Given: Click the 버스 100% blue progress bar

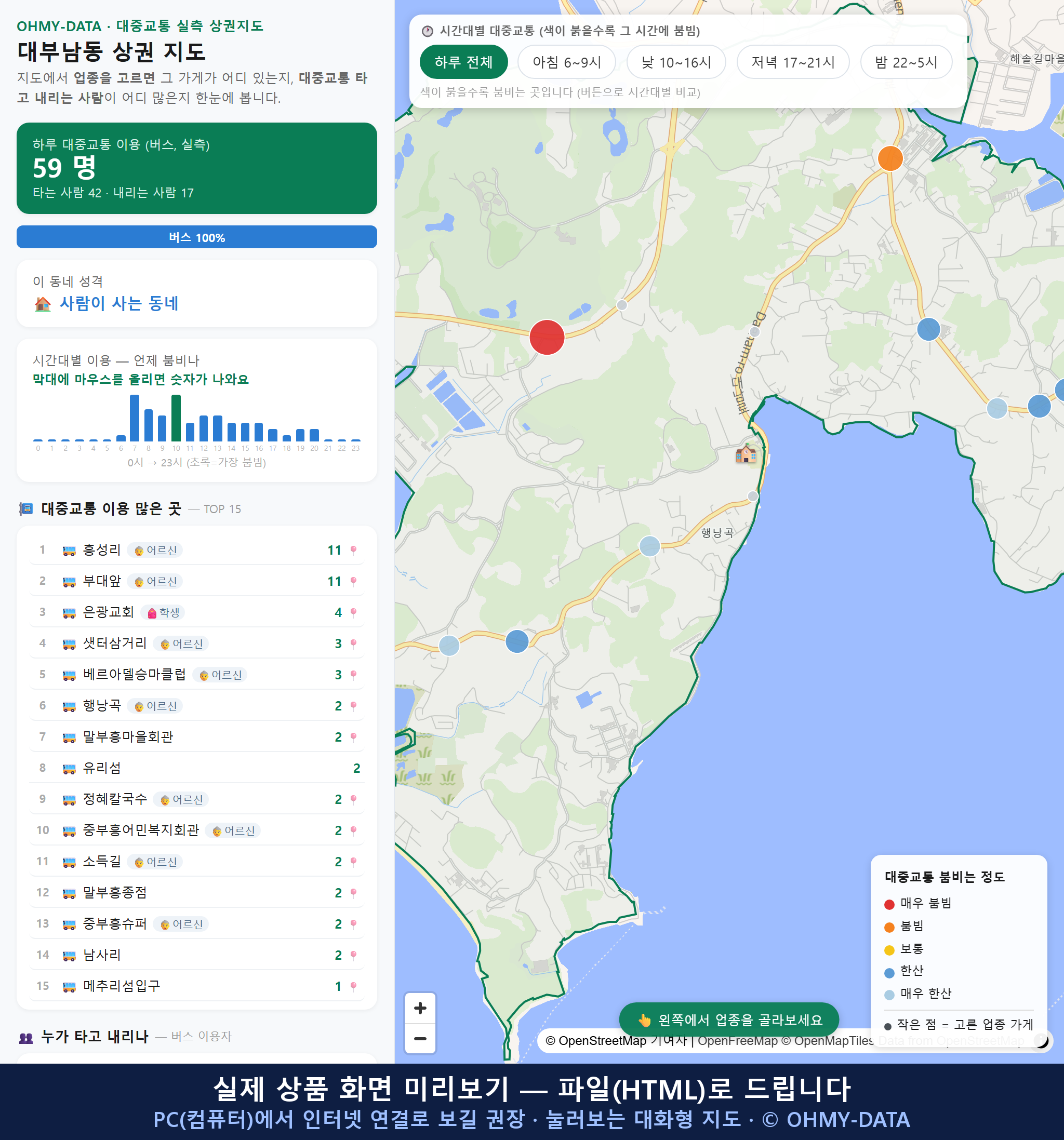Looking at the screenshot, I should point(197,237).
